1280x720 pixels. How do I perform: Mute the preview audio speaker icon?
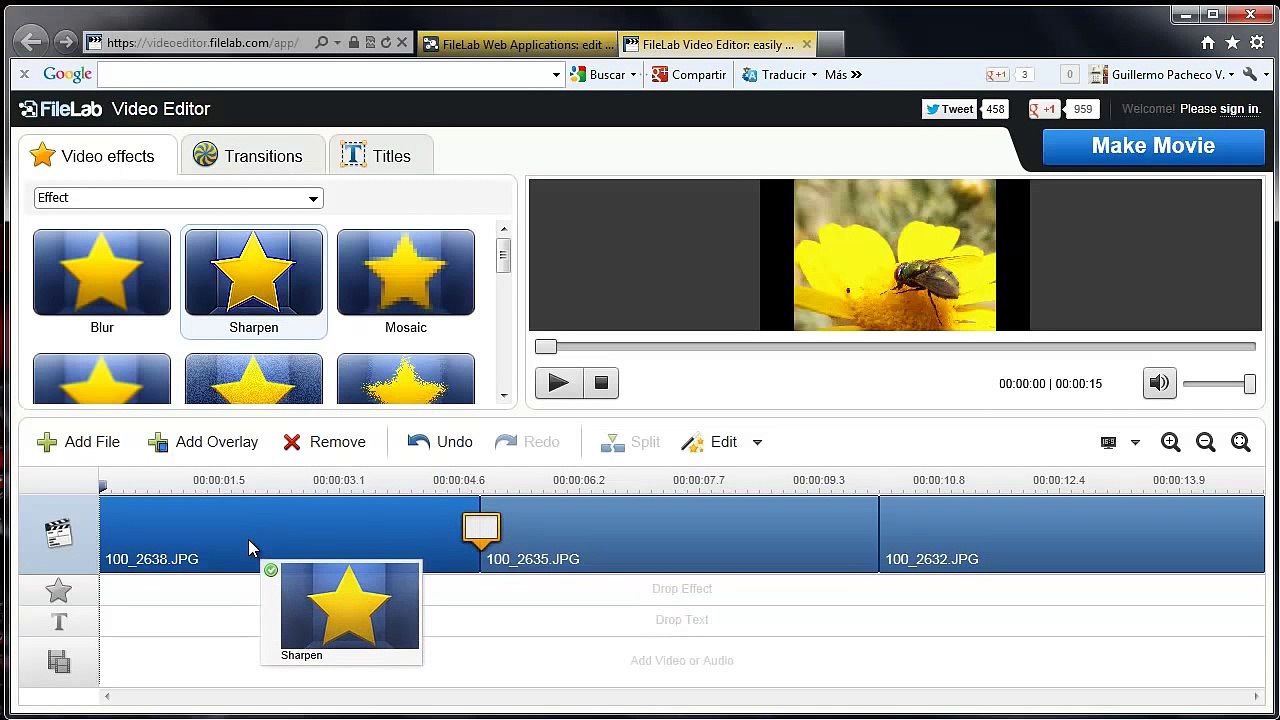pos(1159,383)
